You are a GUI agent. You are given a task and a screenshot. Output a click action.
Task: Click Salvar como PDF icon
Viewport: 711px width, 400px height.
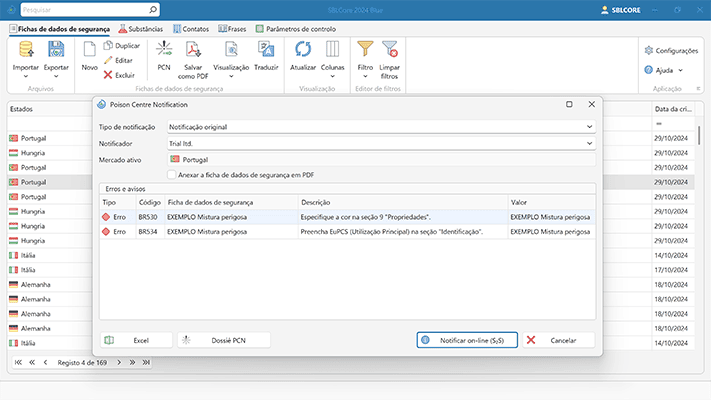click(194, 49)
